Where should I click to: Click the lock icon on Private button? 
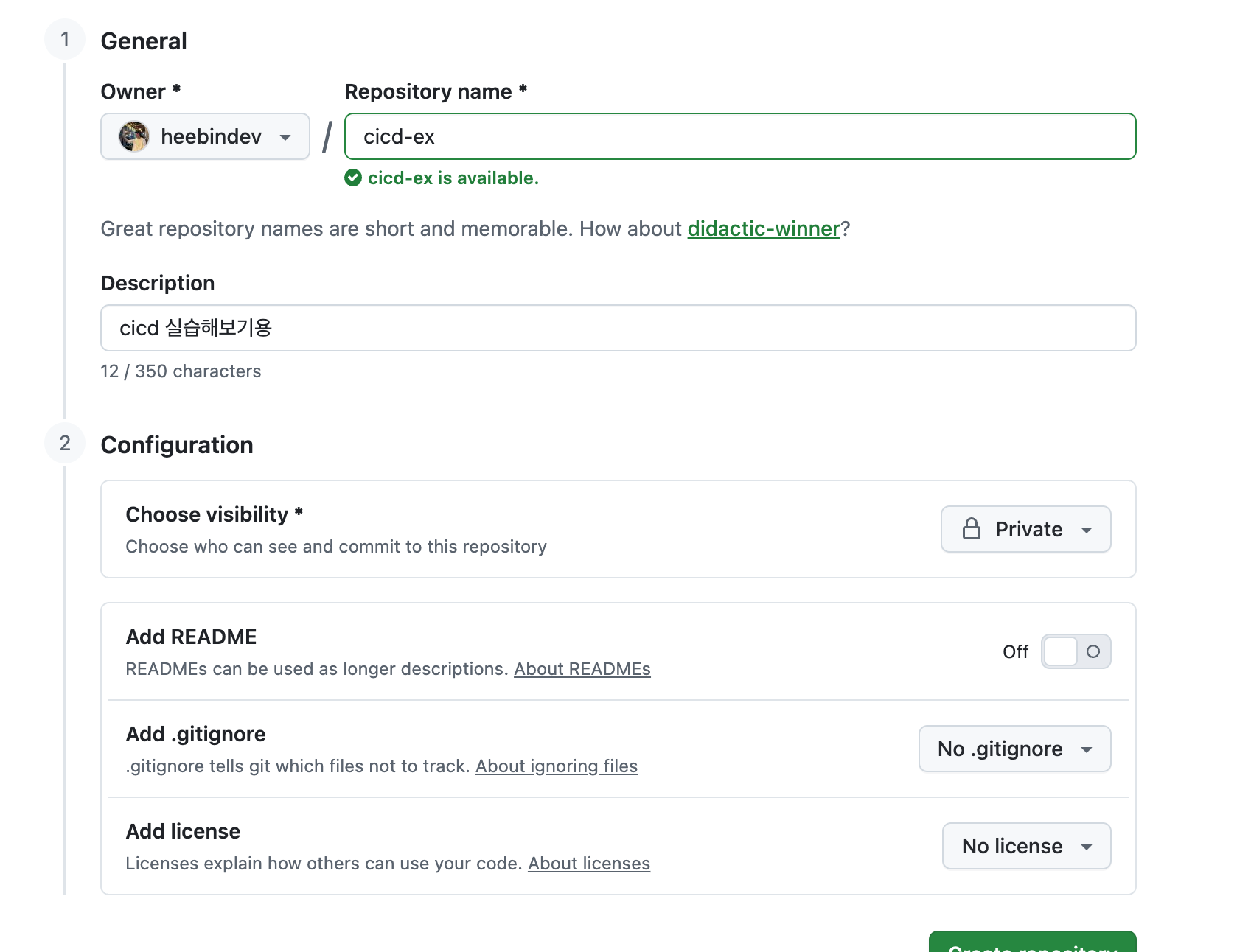coord(972,529)
